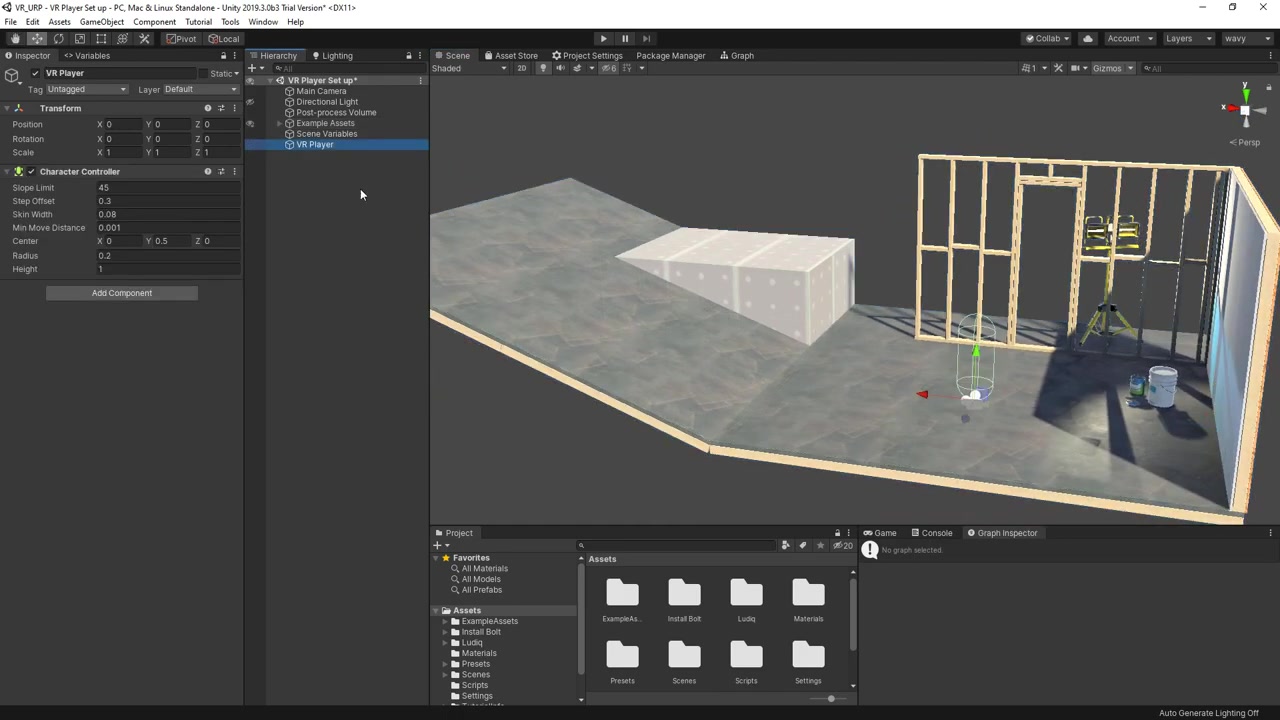The image size is (1280, 720).
Task: Activate the Hand pan tool
Action: pyautogui.click(x=15, y=38)
